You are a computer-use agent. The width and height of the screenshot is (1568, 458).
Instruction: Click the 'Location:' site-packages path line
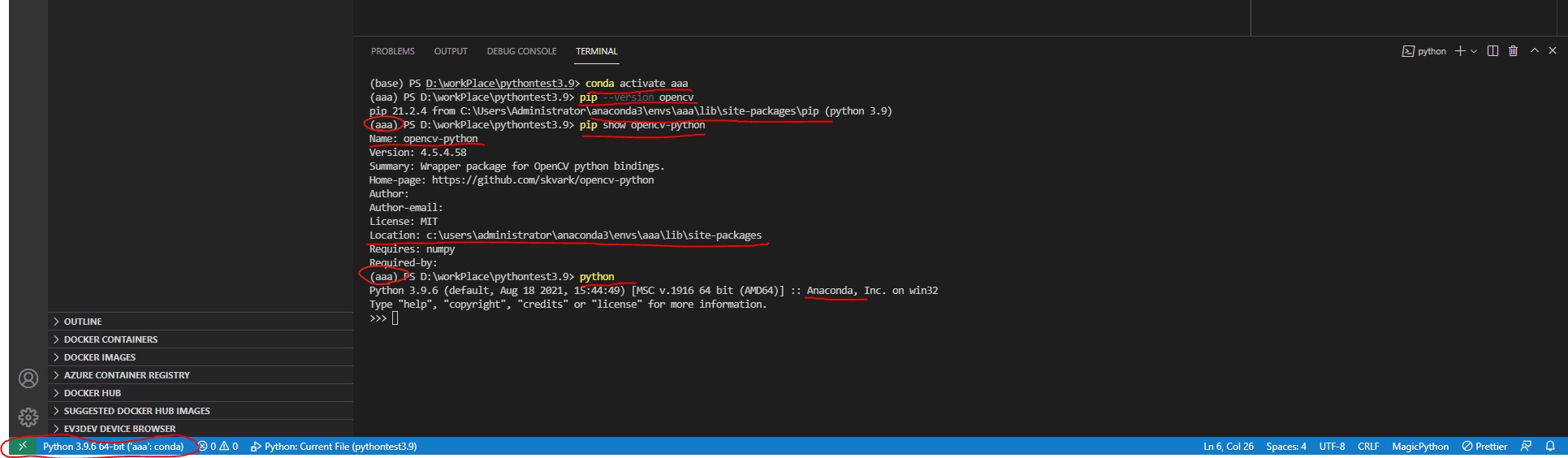(x=566, y=235)
